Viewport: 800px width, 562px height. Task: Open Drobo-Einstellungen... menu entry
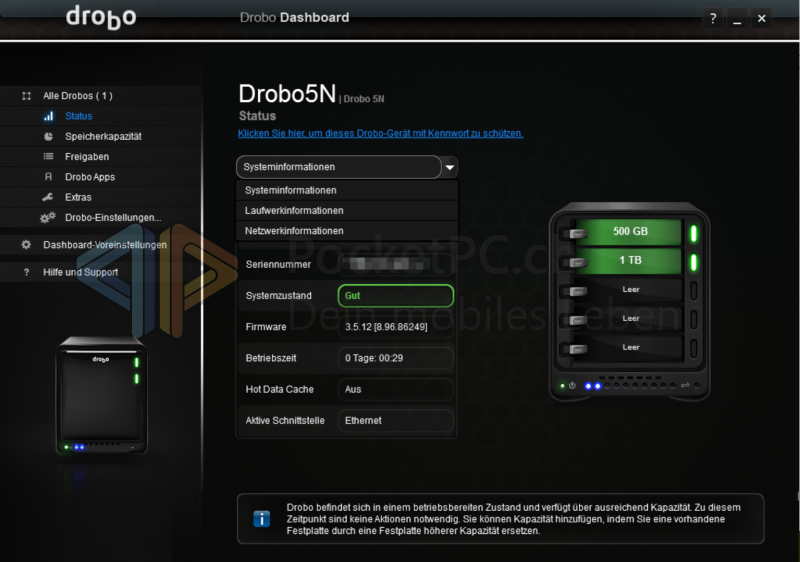(x=113, y=218)
